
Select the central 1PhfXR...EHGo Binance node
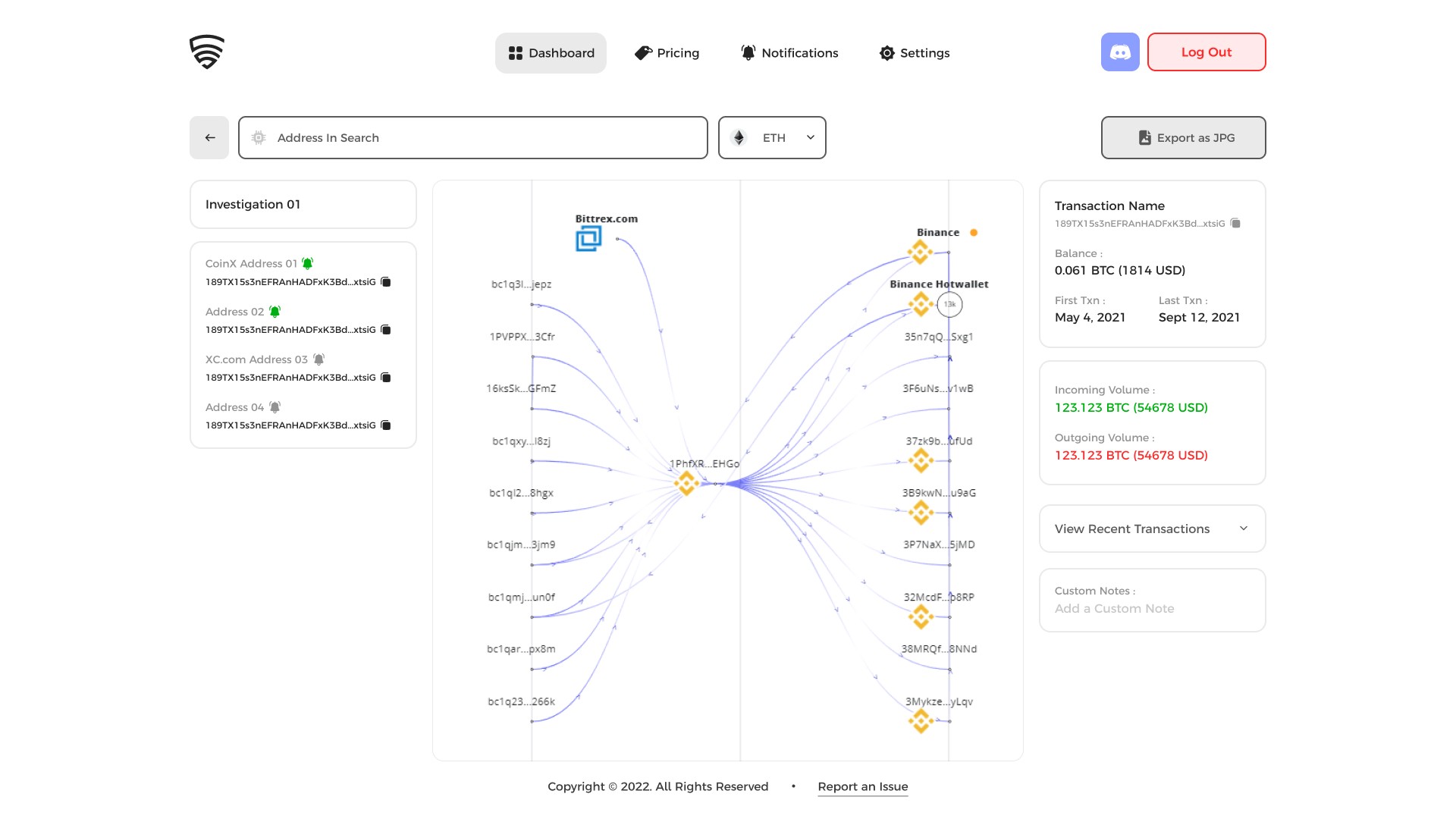point(686,483)
